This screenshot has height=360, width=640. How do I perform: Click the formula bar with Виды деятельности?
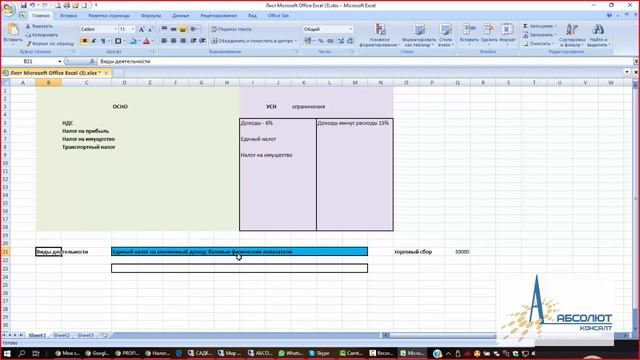click(365, 61)
